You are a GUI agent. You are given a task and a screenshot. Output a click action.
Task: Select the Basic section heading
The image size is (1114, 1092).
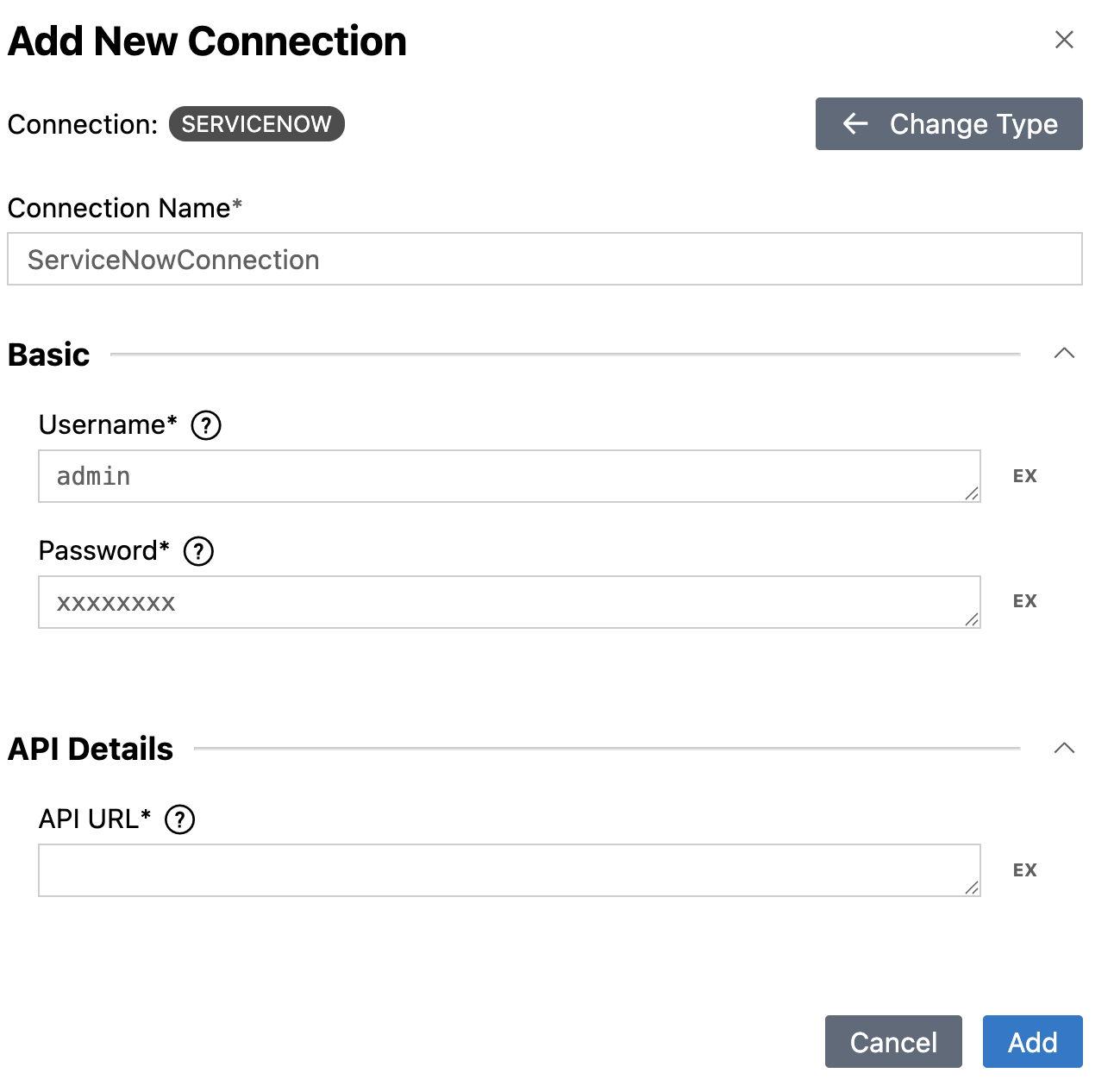(47, 354)
